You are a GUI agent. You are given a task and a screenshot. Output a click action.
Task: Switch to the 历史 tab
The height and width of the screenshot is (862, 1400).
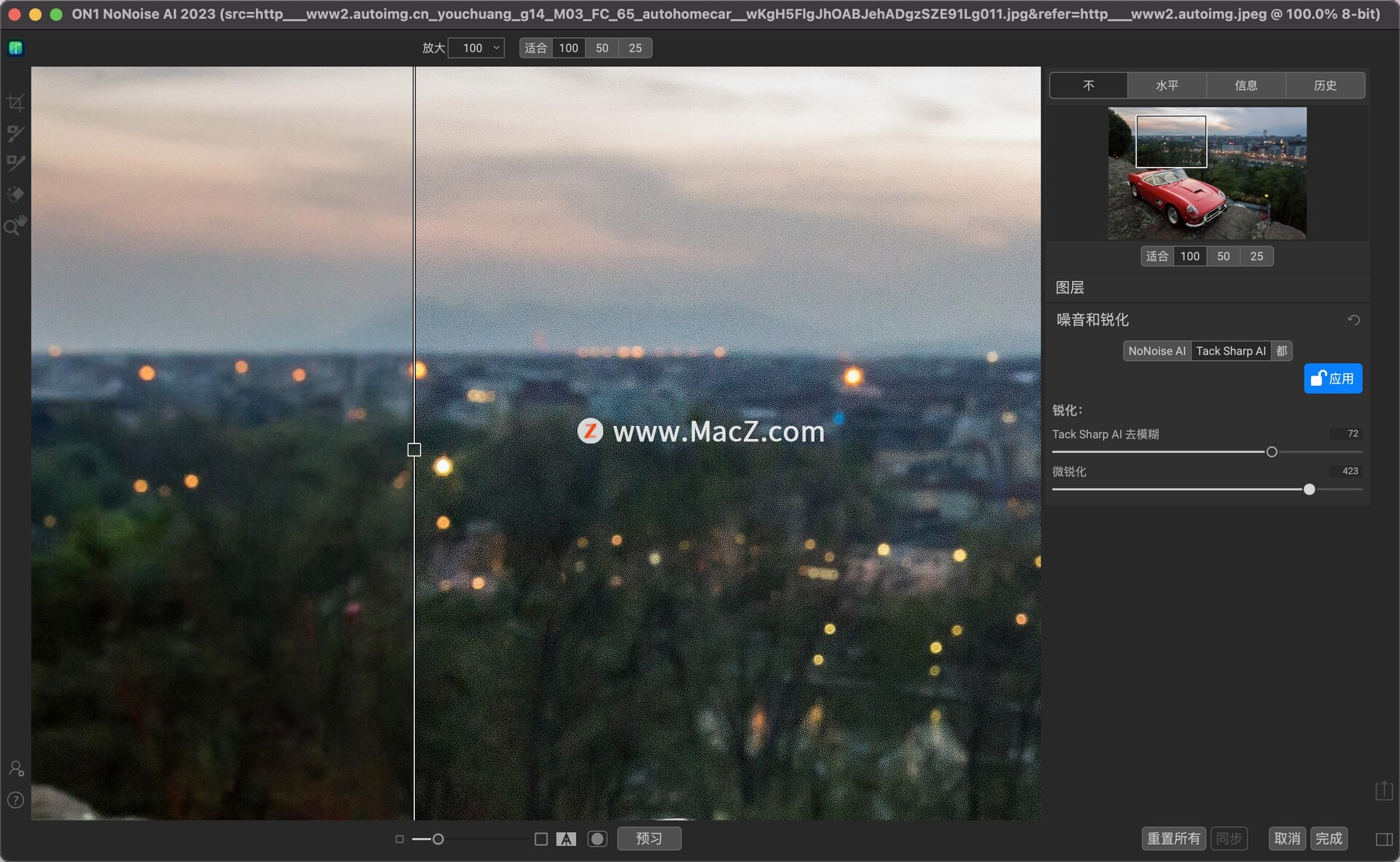tap(1324, 85)
